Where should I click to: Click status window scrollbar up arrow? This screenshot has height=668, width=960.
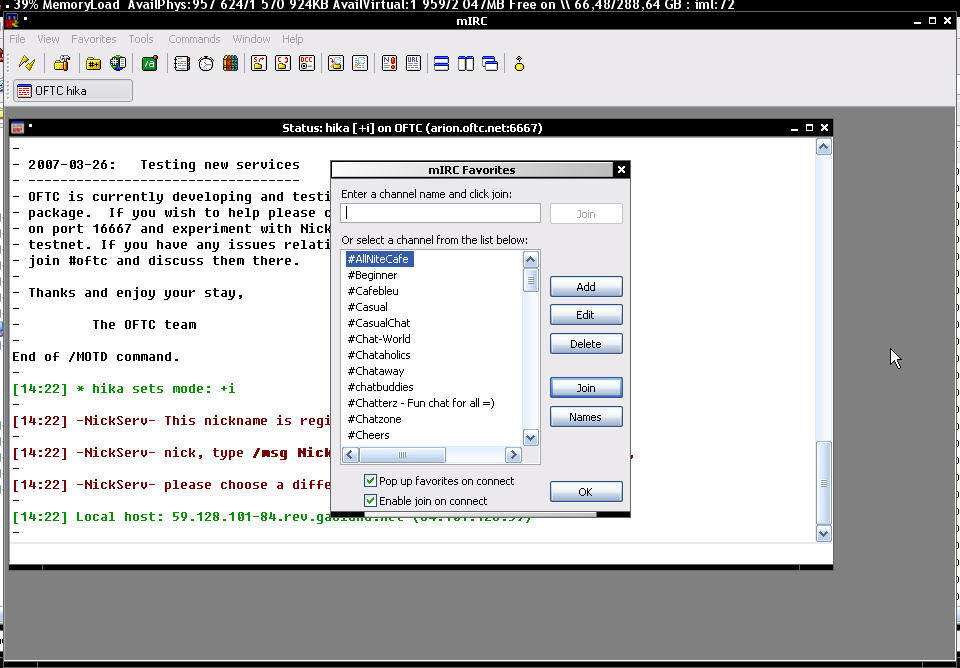(x=823, y=147)
